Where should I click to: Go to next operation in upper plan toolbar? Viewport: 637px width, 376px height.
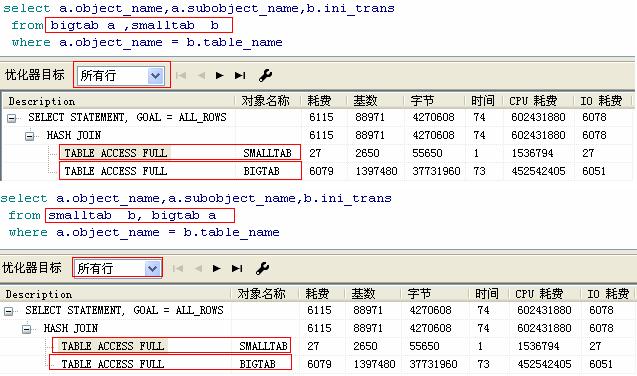point(219,76)
